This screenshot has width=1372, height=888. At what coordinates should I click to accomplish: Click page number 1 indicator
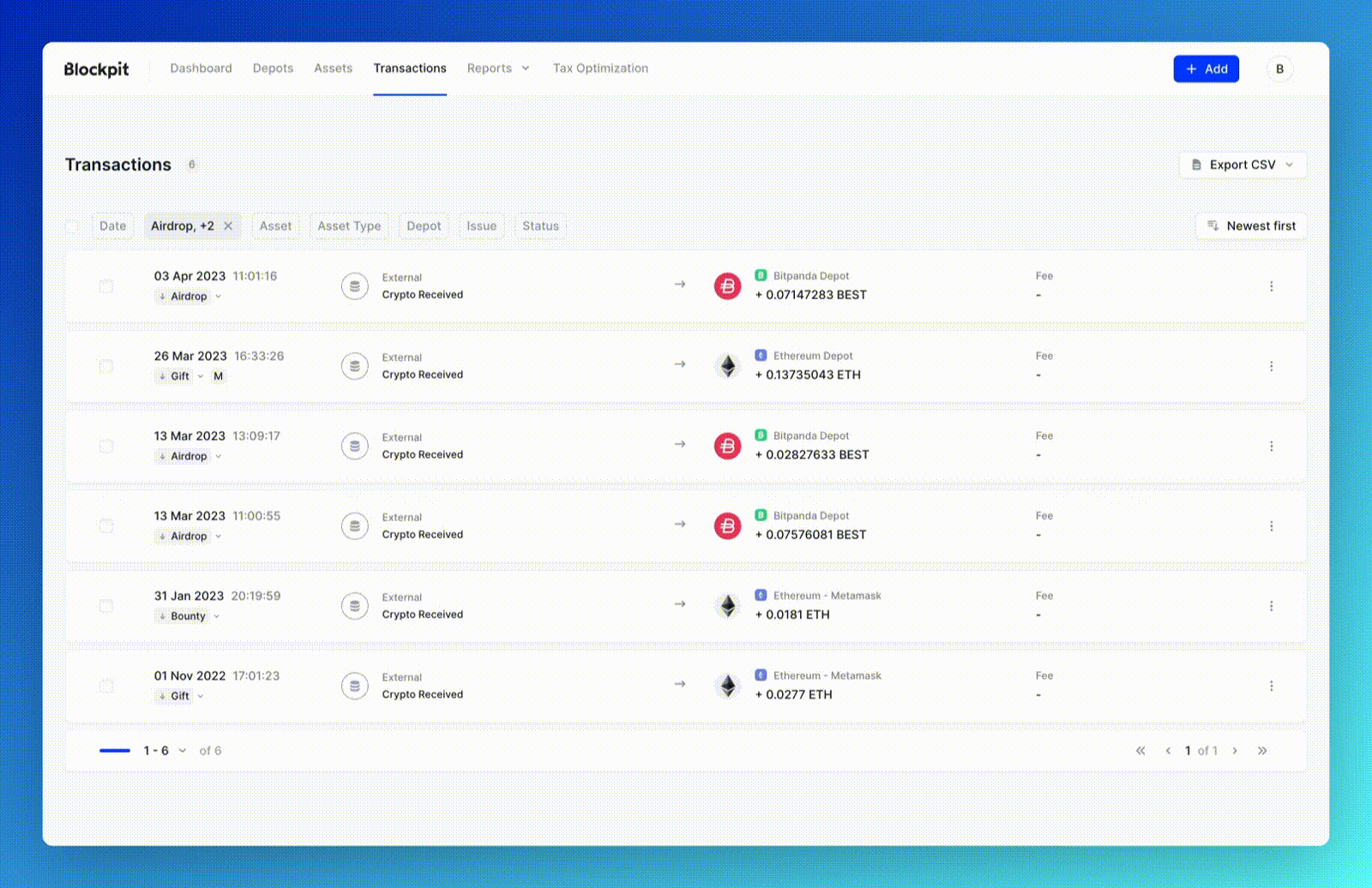1188,751
